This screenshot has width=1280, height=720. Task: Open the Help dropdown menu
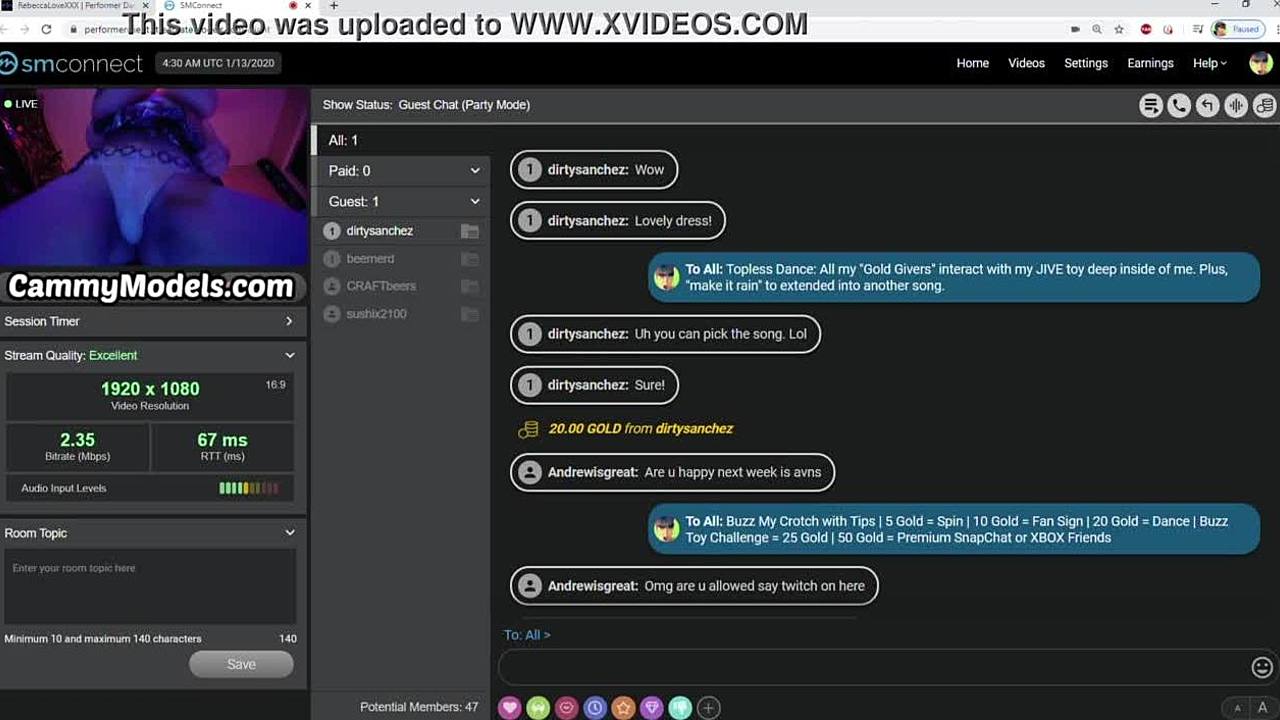click(1208, 63)
